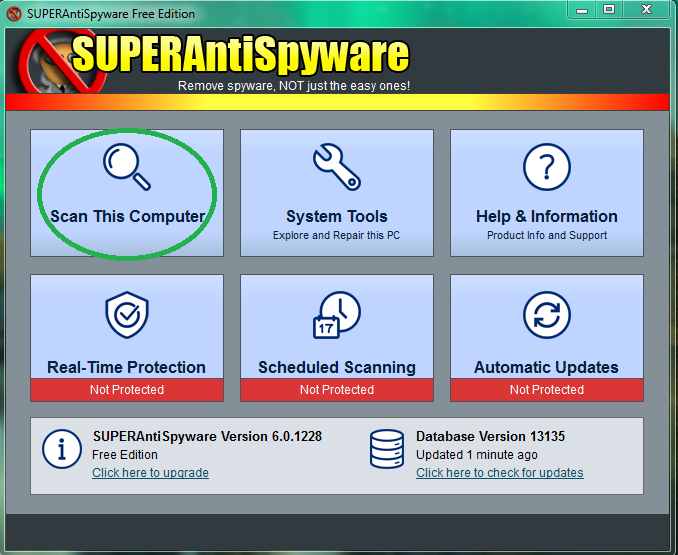Click the magnifying glass scan icon

(x=127, y=167)
